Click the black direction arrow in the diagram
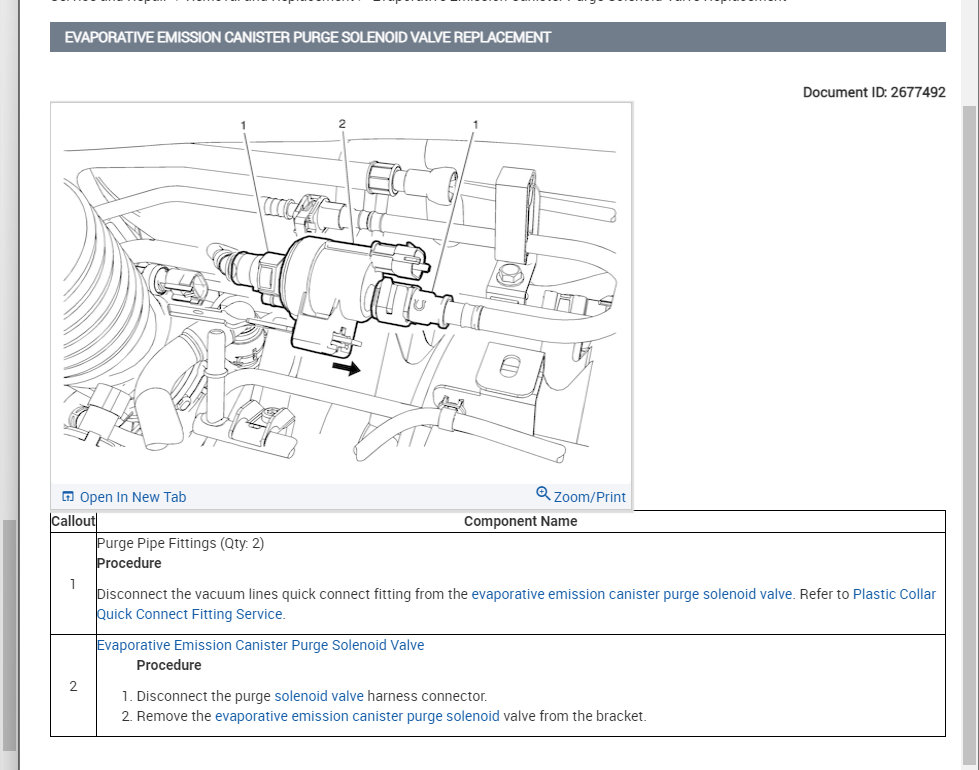Screen dimensions: 979x770 pyautogui.click(x=346, y=368)
